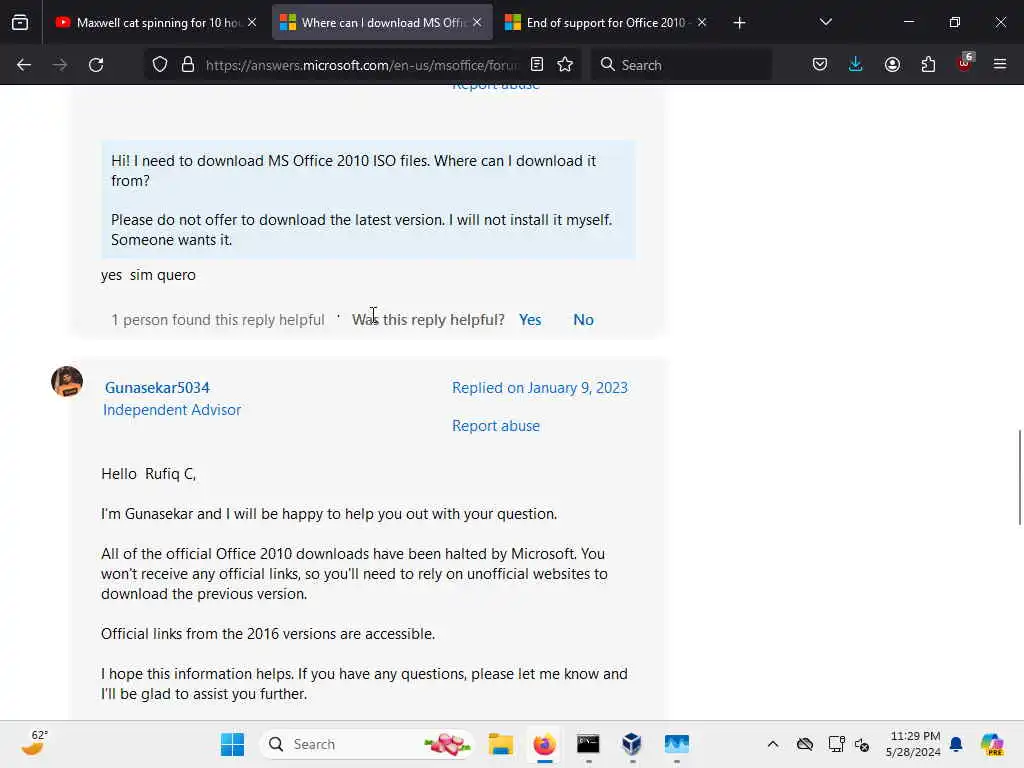1024x768 pixels.
Task: Focus the browser Search box
Action: pos(681,65)
